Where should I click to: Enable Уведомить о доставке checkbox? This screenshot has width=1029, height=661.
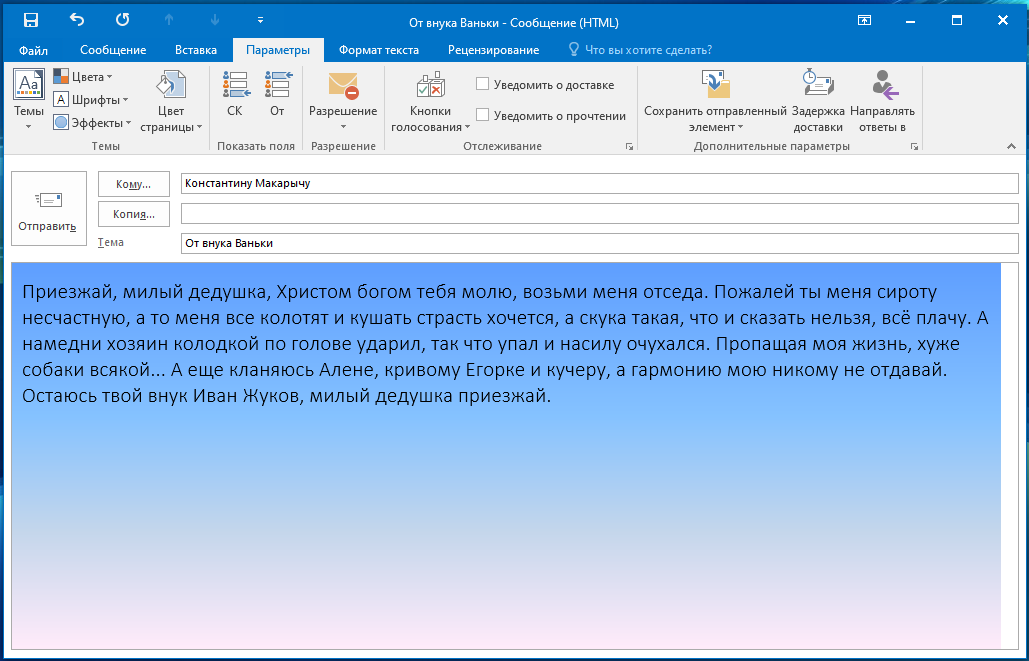coord(483,85)
